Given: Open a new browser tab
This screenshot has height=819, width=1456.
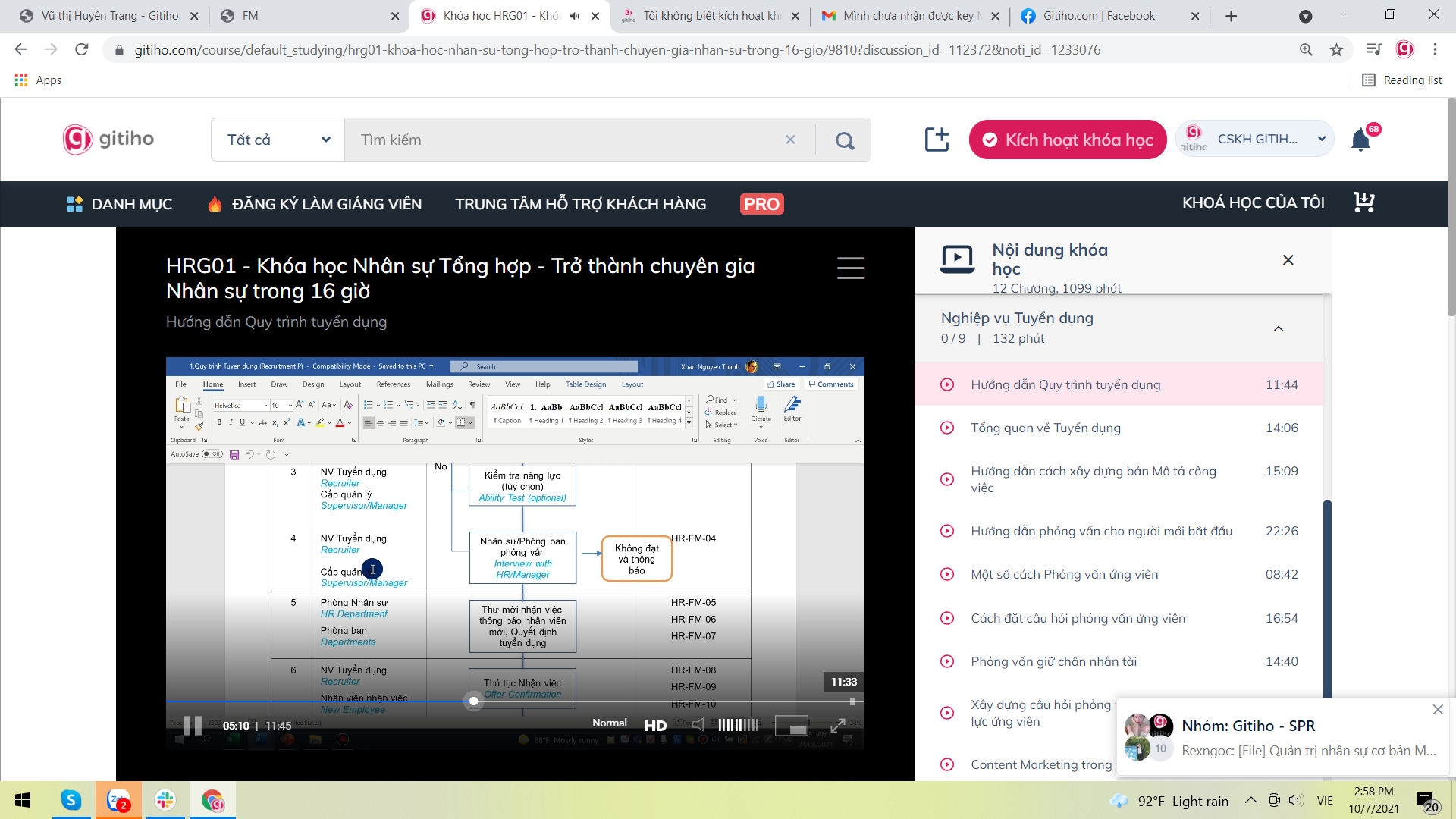Looking at the screenshot, I should pyautogui.click(x=1231, y=16).
